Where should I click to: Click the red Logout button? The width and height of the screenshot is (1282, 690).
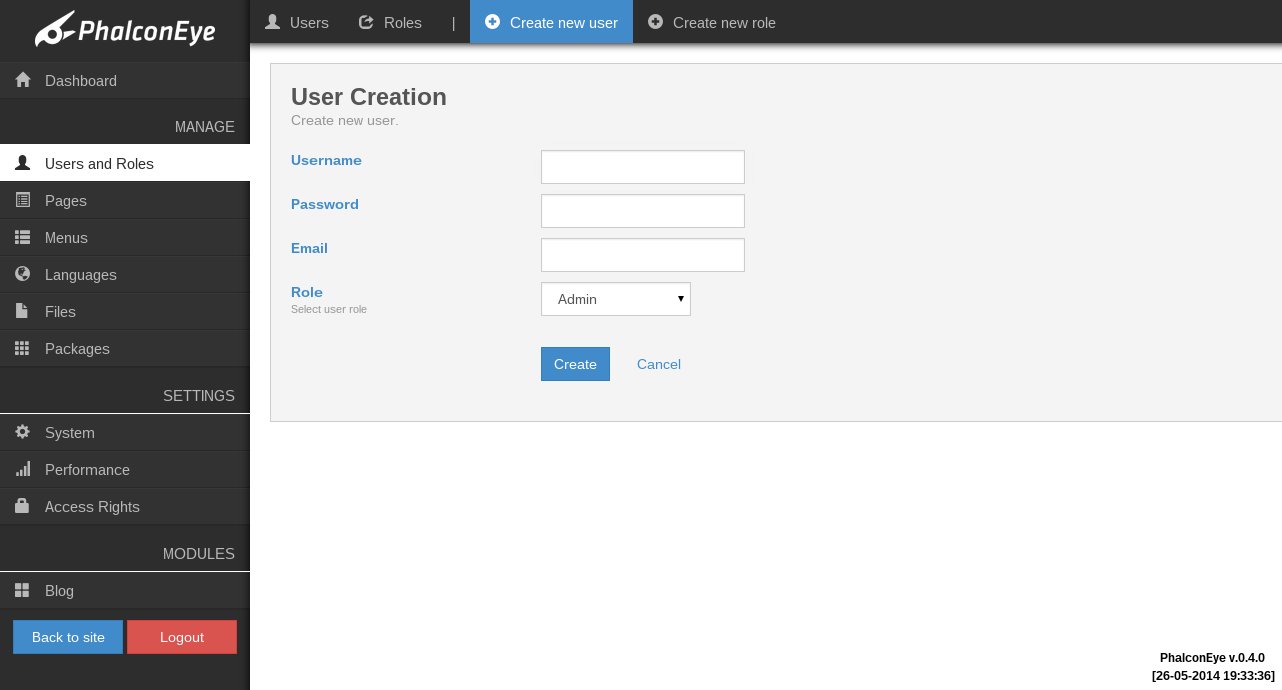point(182,637)
